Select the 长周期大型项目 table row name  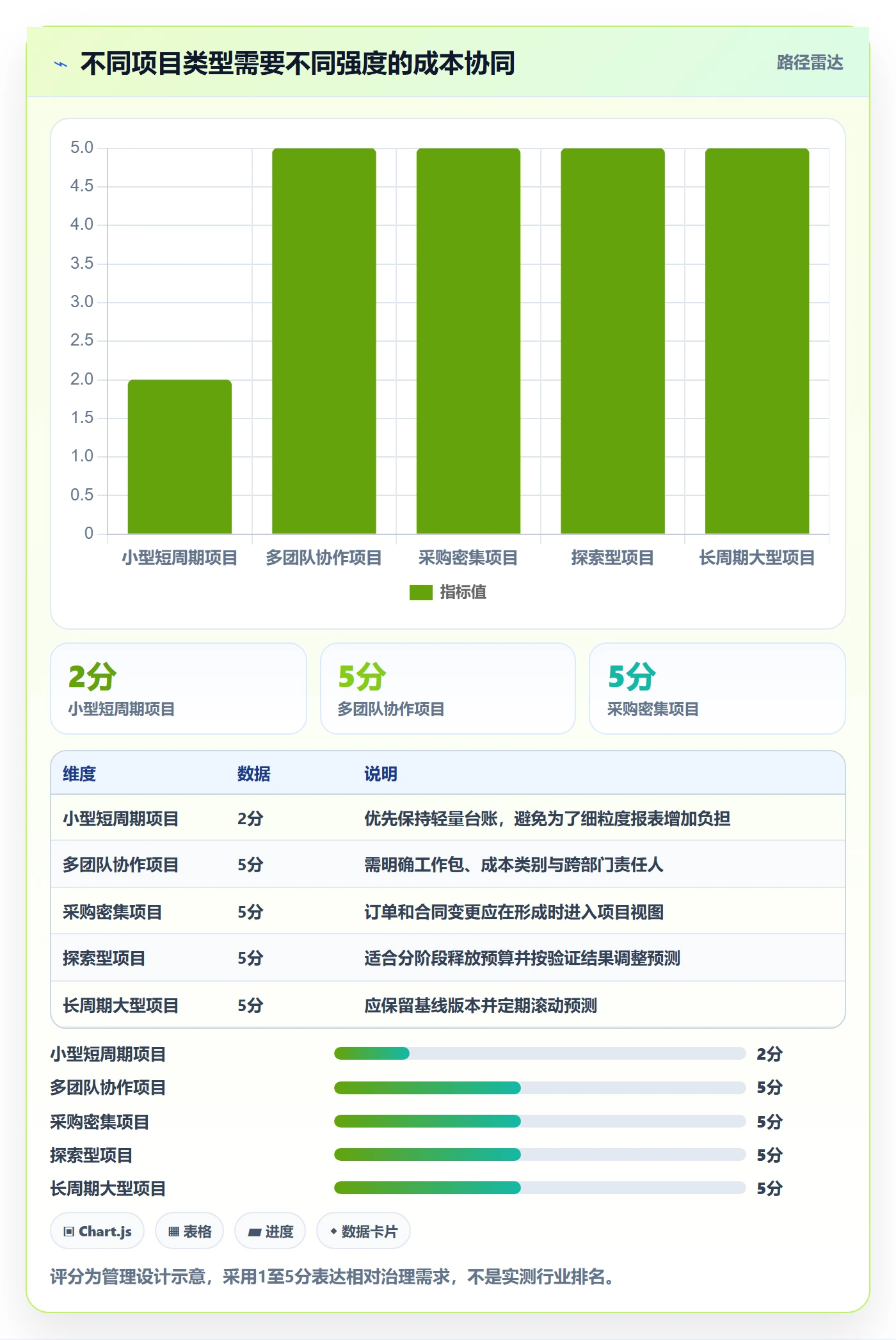click(120, 1005)
